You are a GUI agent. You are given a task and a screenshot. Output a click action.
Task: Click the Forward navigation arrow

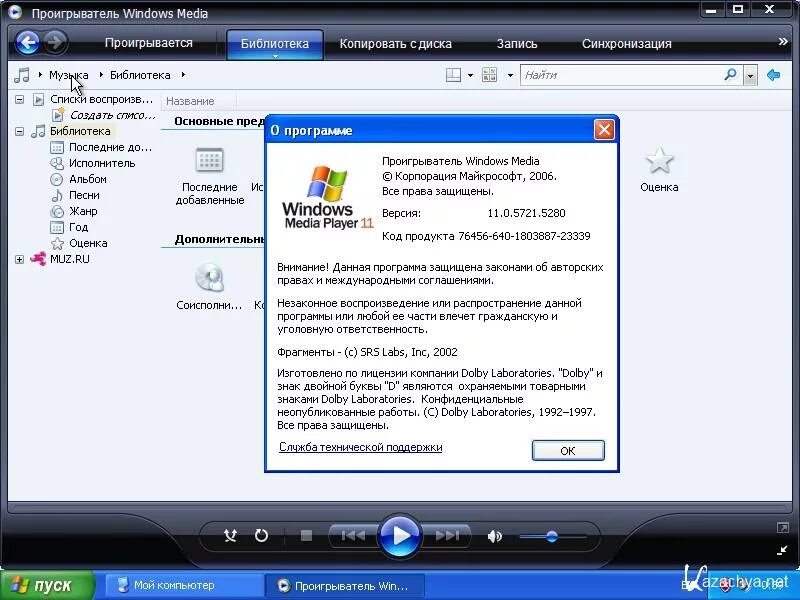56,42
